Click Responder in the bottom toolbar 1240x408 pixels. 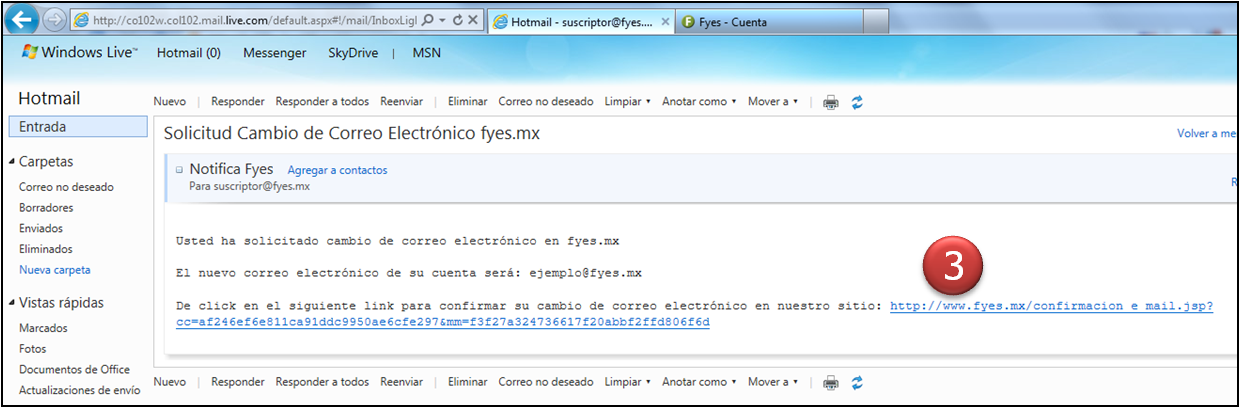237,381
